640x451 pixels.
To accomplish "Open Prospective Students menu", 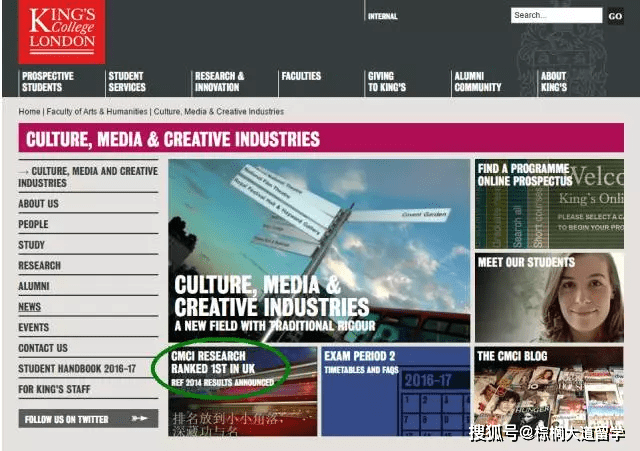I will (x=48, y=82).
